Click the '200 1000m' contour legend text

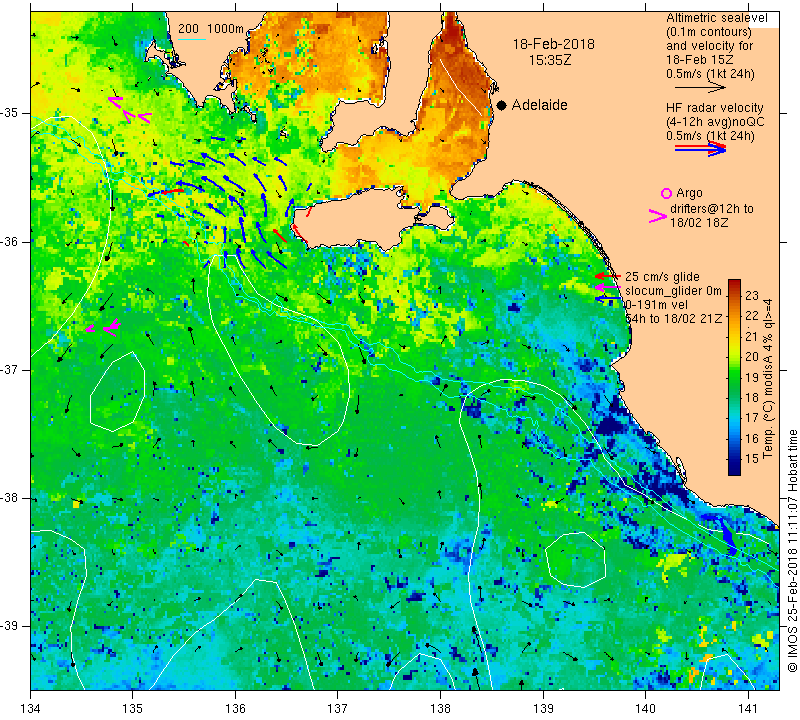pyautogui.click(x=211, y=29)
